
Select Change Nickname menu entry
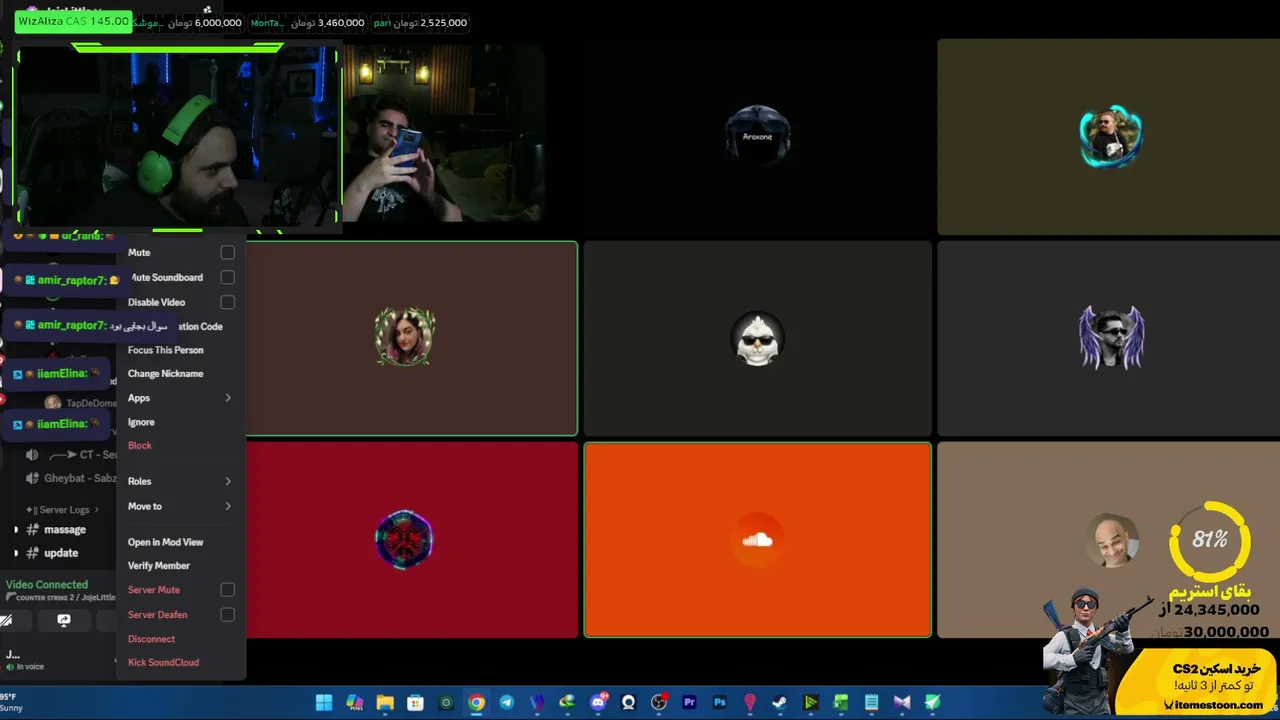point(166,374)
